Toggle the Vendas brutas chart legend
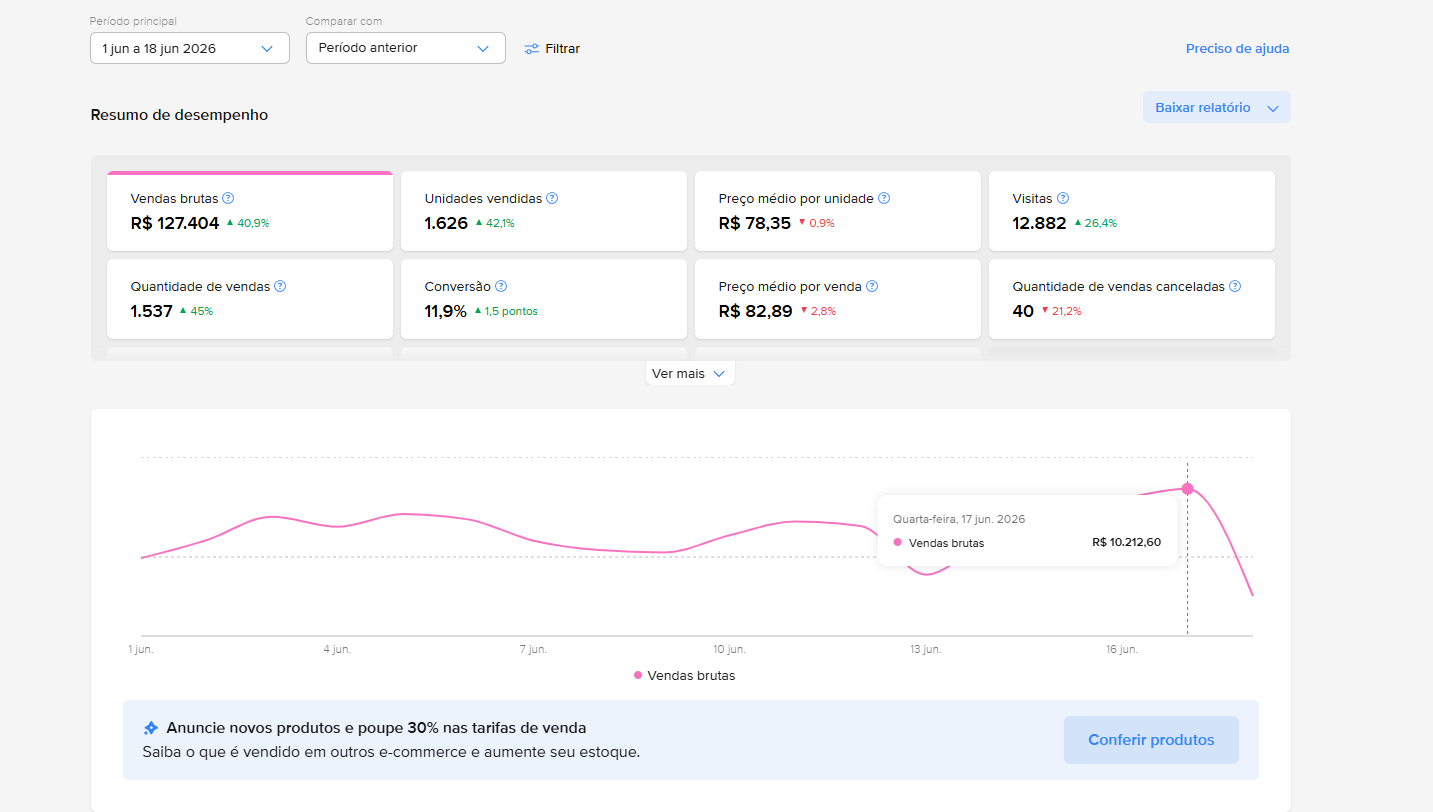 685,676
